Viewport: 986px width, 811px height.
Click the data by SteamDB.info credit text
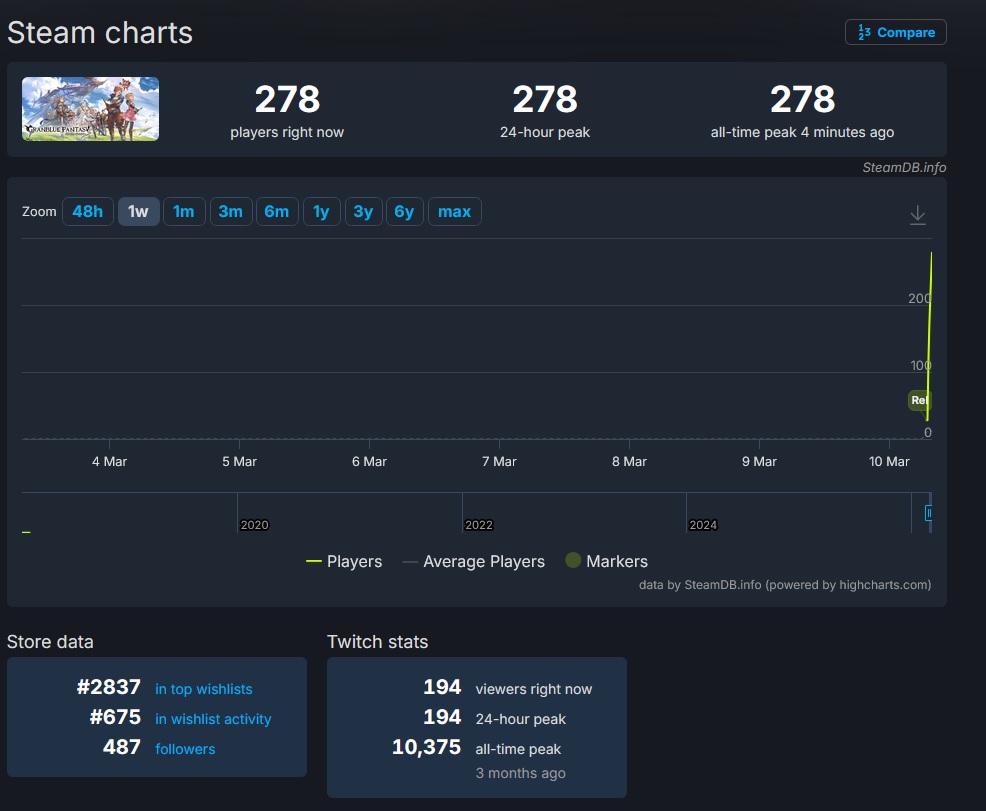click(x=785, y=585)
